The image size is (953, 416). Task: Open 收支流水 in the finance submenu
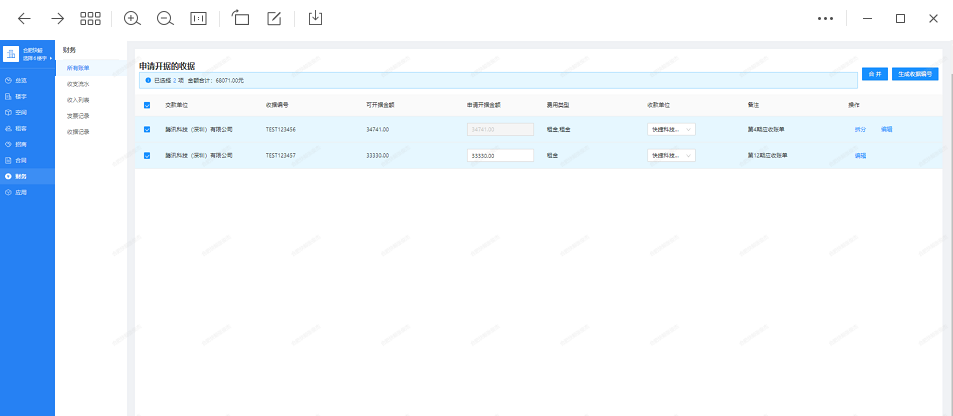[x=78, y=84]
